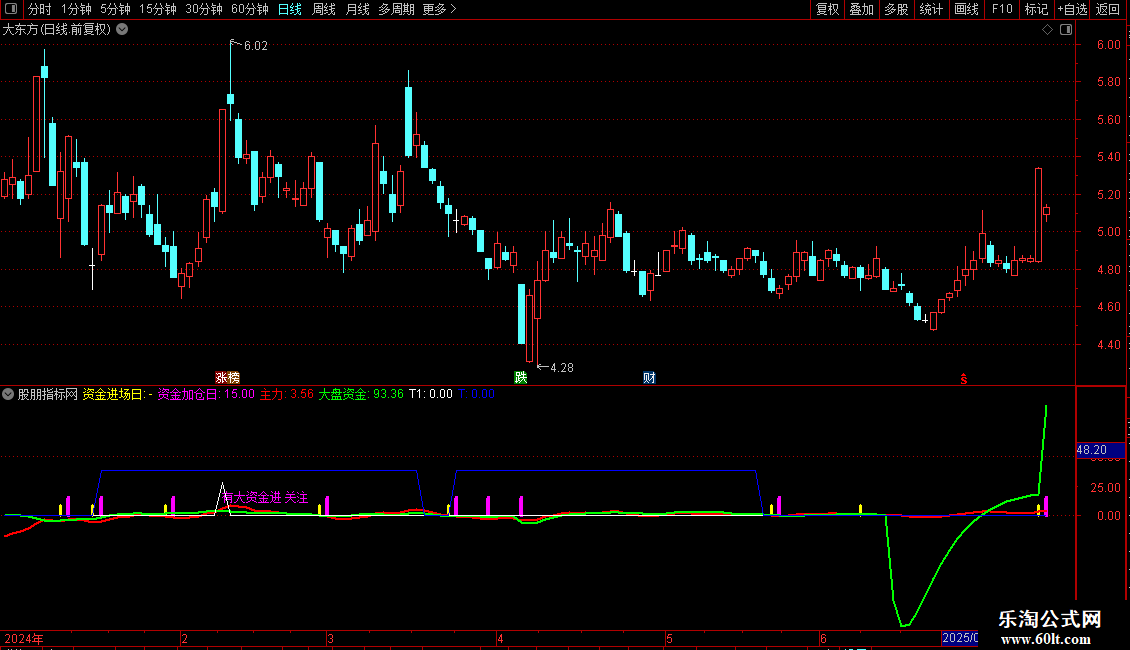The width and height of the screenshot is (1130, 650).
Task: Click the 资金加仓日: 15.00 value
Action: click(x=206, y=394)
